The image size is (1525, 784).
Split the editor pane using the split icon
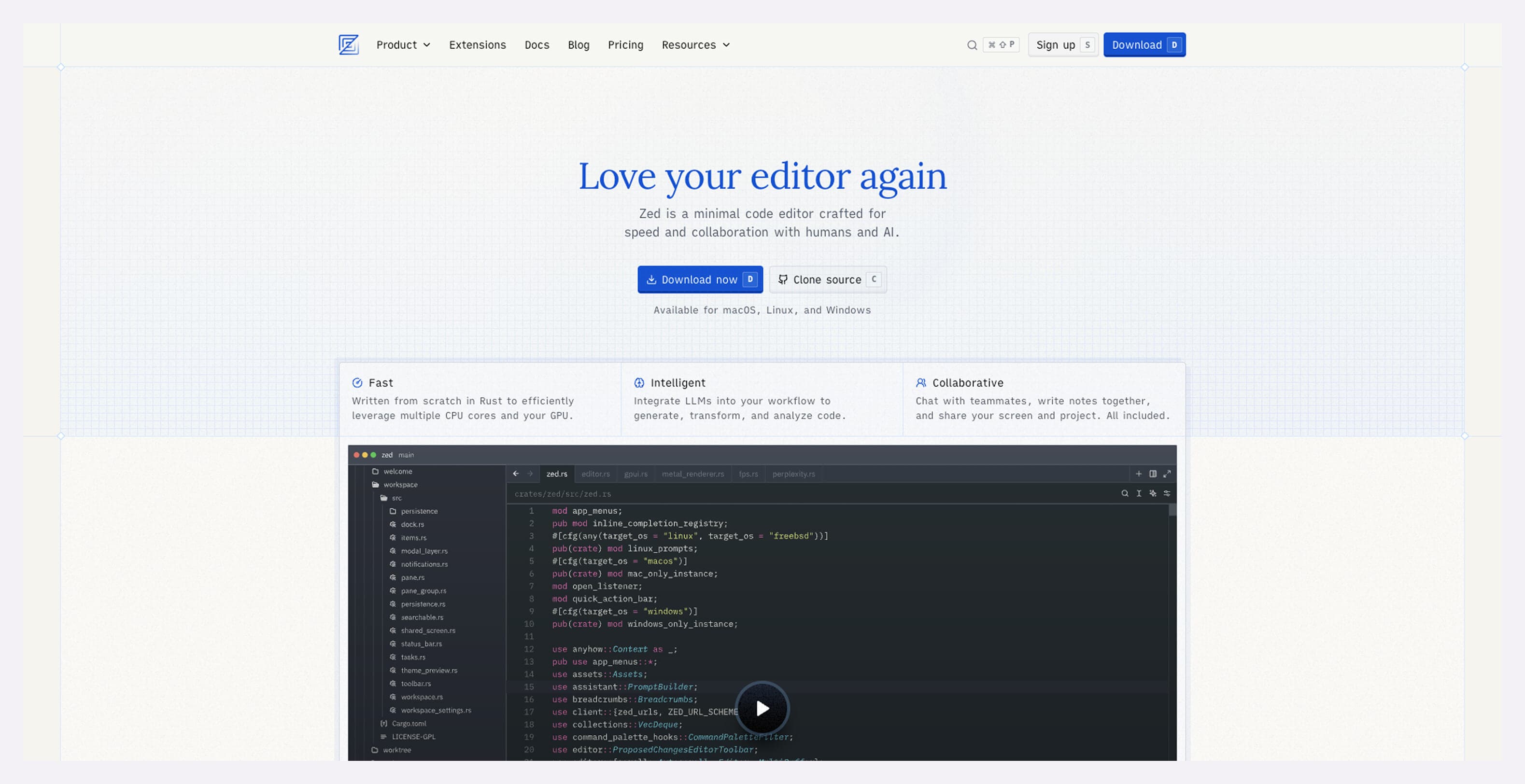pos(1153,474)
